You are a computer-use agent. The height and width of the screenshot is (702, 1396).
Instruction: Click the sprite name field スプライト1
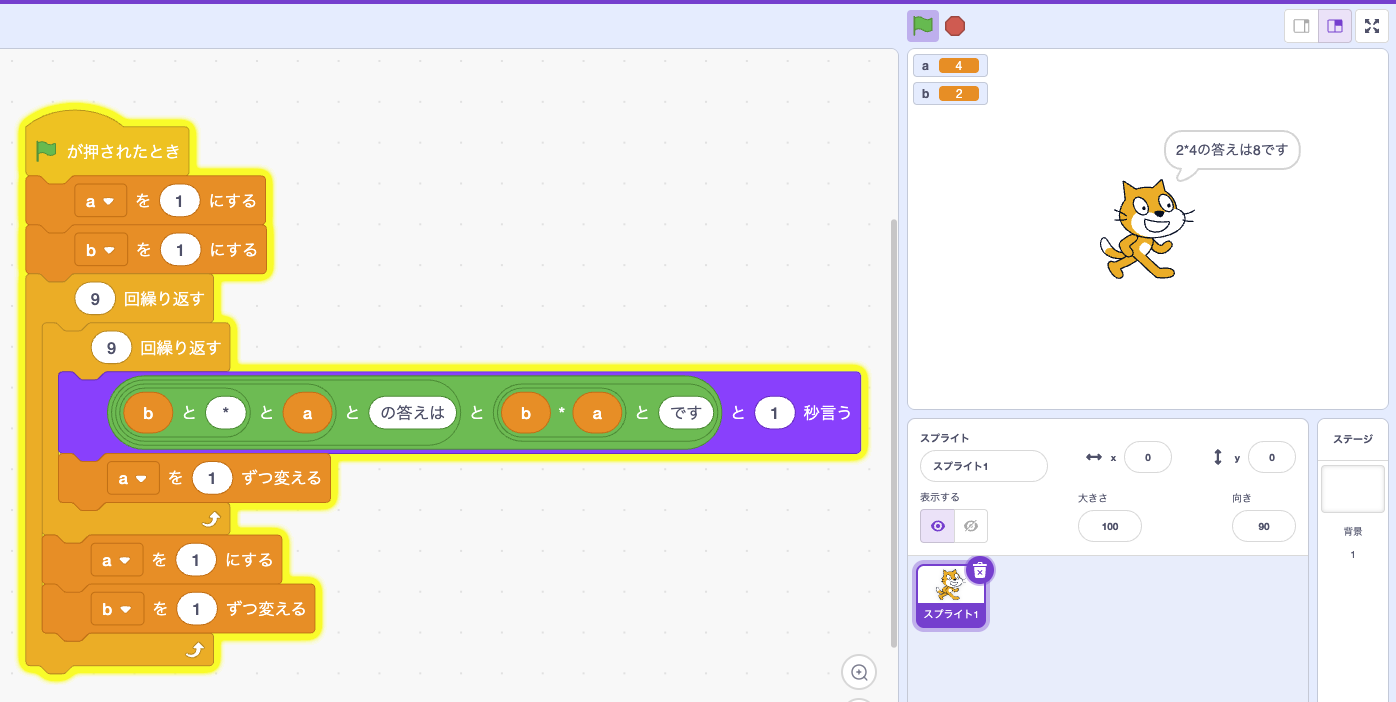pyautogui.click(x=983, y=466)
